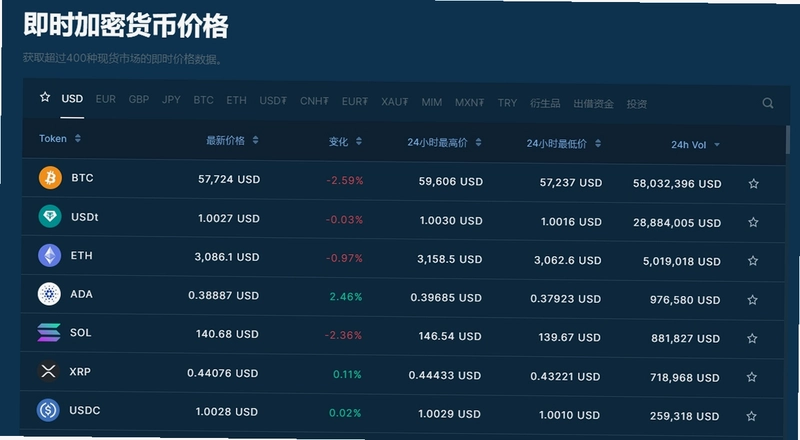
Task: Click BTC price 57,724 USD
Action: coord(229,179)
